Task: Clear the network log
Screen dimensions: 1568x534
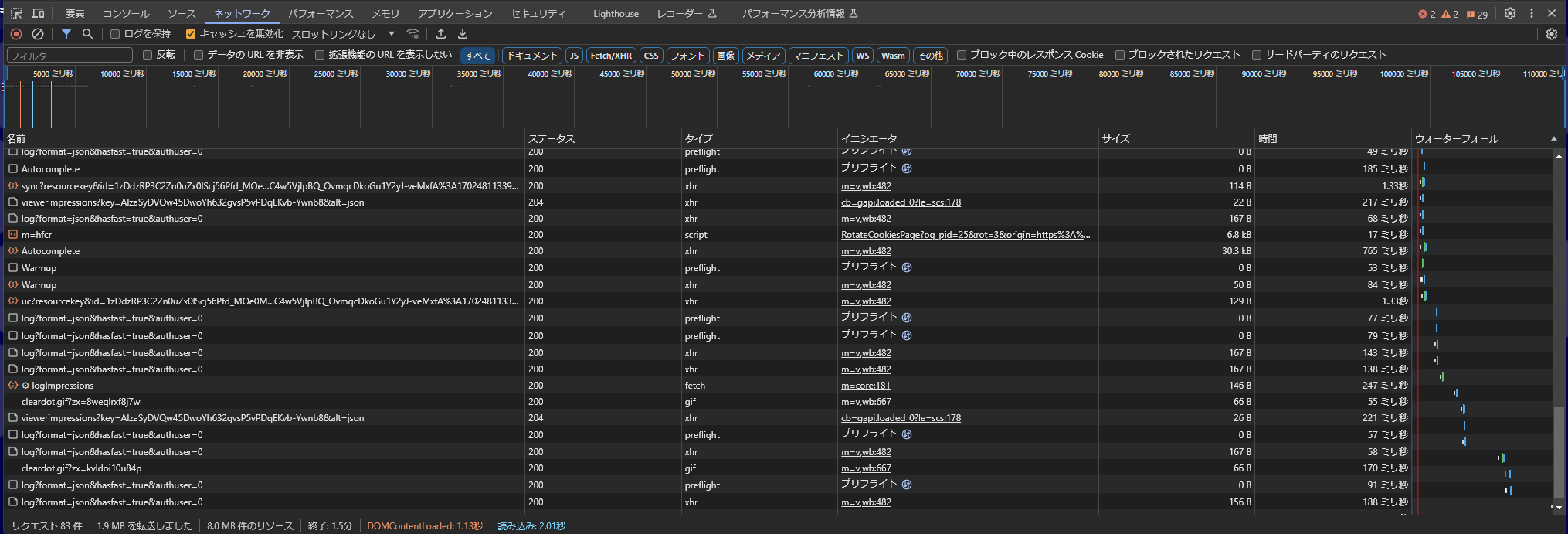Action: [x=38, y=34]
